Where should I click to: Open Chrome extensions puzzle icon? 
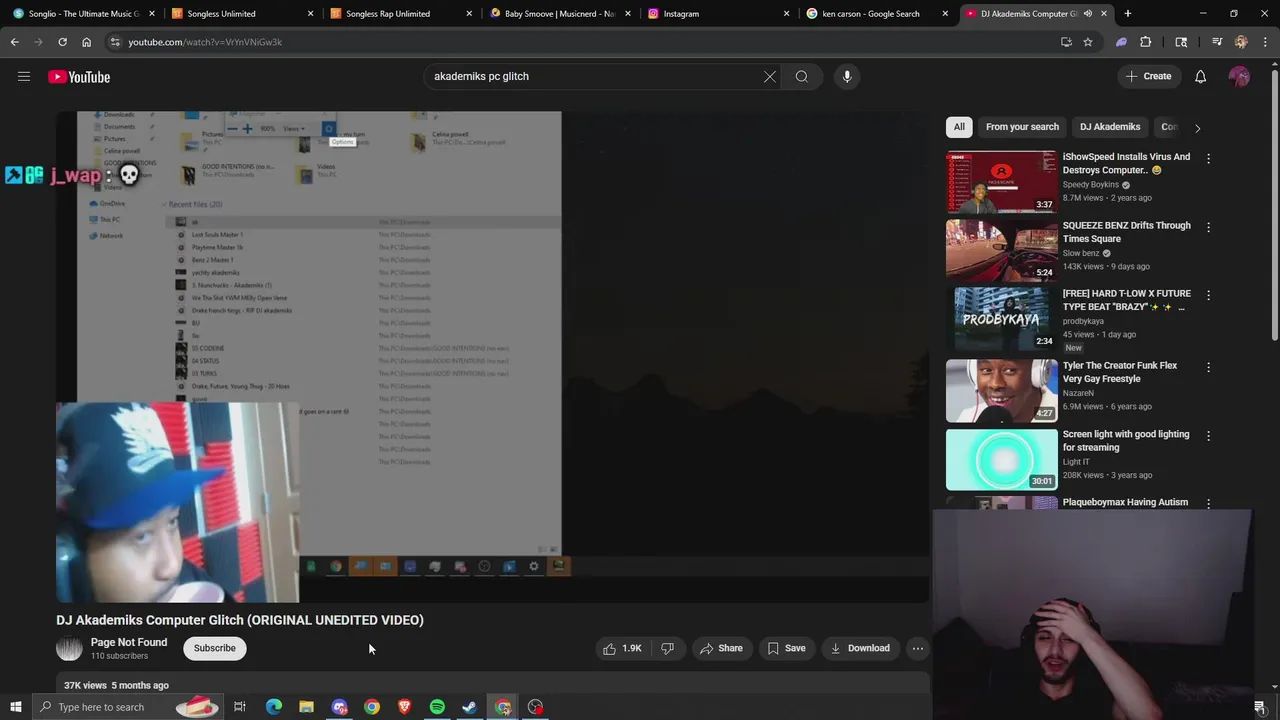tap(1146, 42)
